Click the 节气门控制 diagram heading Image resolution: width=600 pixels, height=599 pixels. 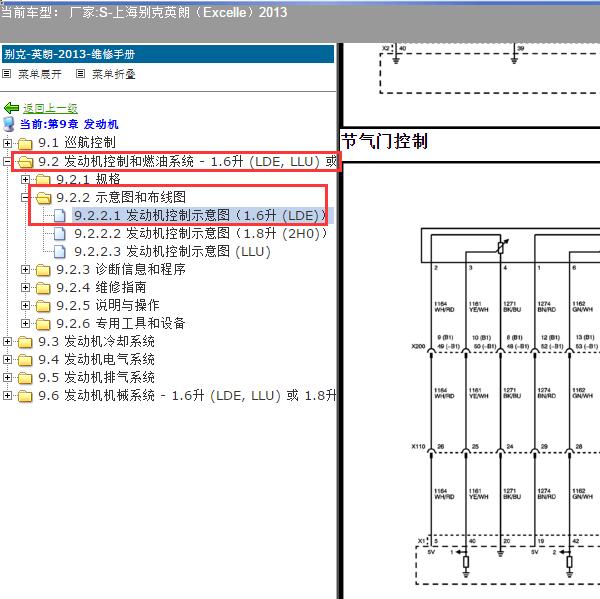pyautogui.click(x=384, y=141)
